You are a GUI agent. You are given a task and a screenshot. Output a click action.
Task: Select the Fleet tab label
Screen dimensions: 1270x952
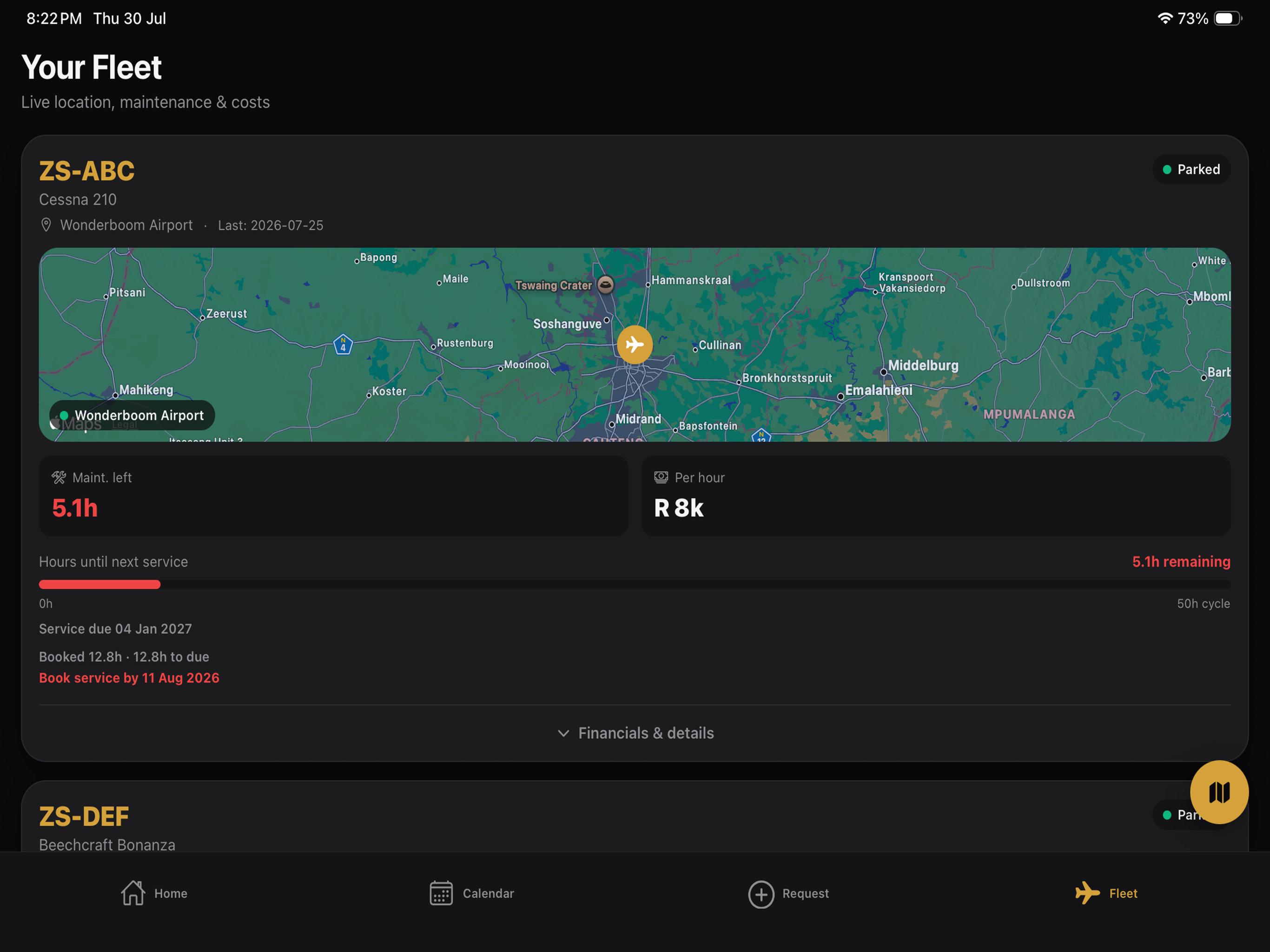[x=1123, y=893]
